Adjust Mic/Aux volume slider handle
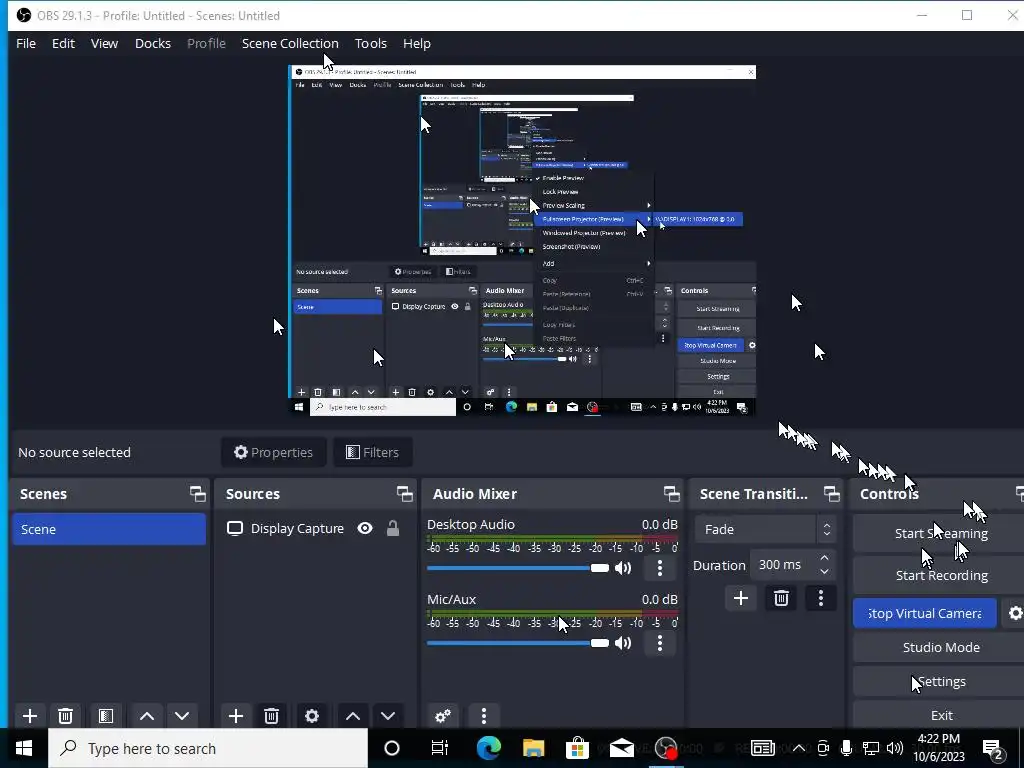The width and height of the screenshot is (1024, 768). [x=600, y=643]
